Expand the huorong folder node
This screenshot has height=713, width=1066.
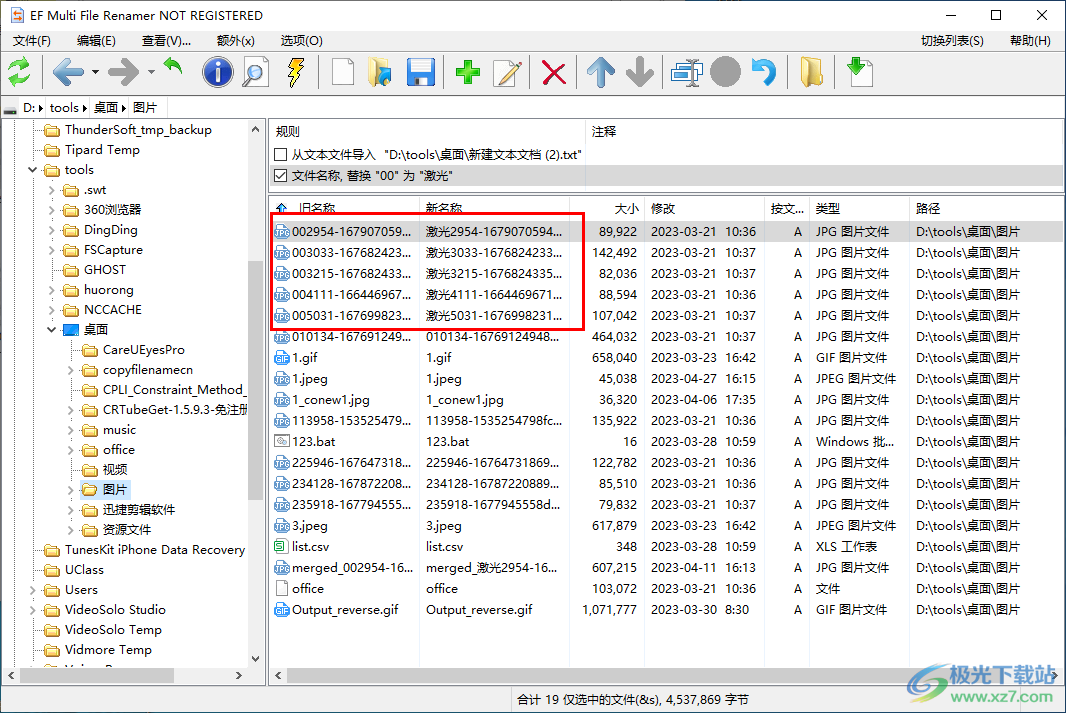(x=52, y=290)
